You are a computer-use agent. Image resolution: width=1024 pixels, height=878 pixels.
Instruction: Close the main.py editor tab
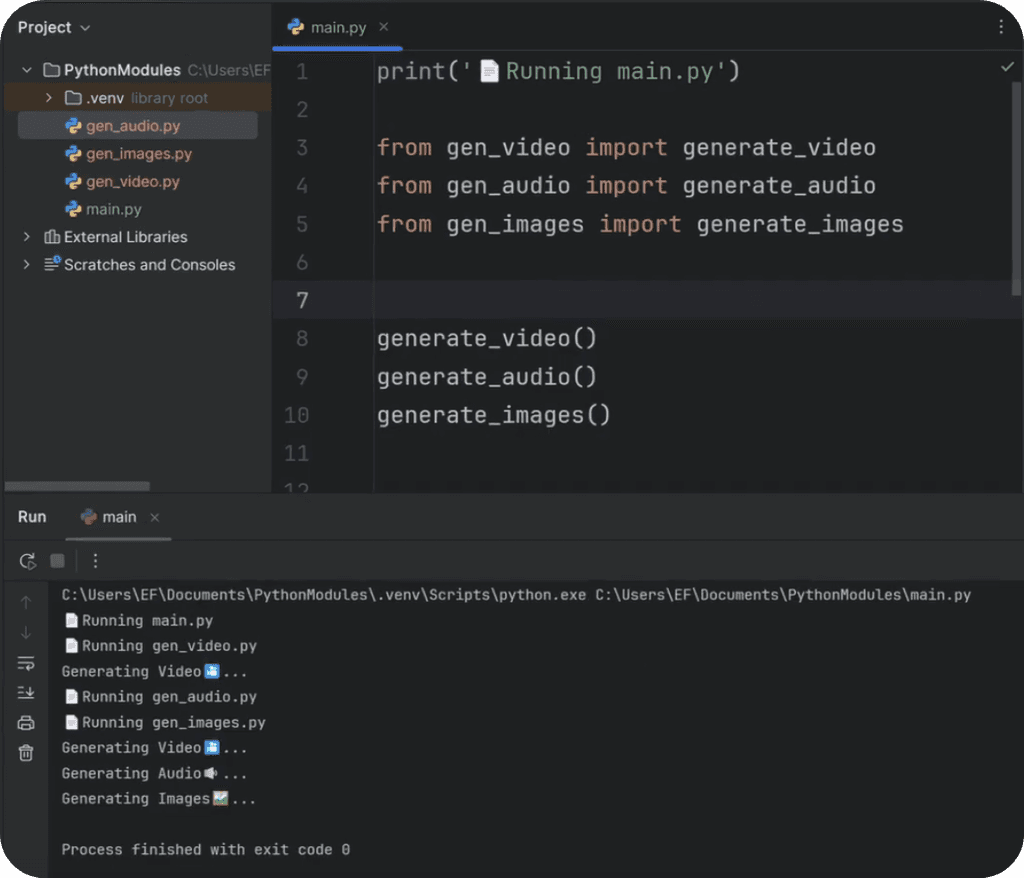click(x=384, y=27)
